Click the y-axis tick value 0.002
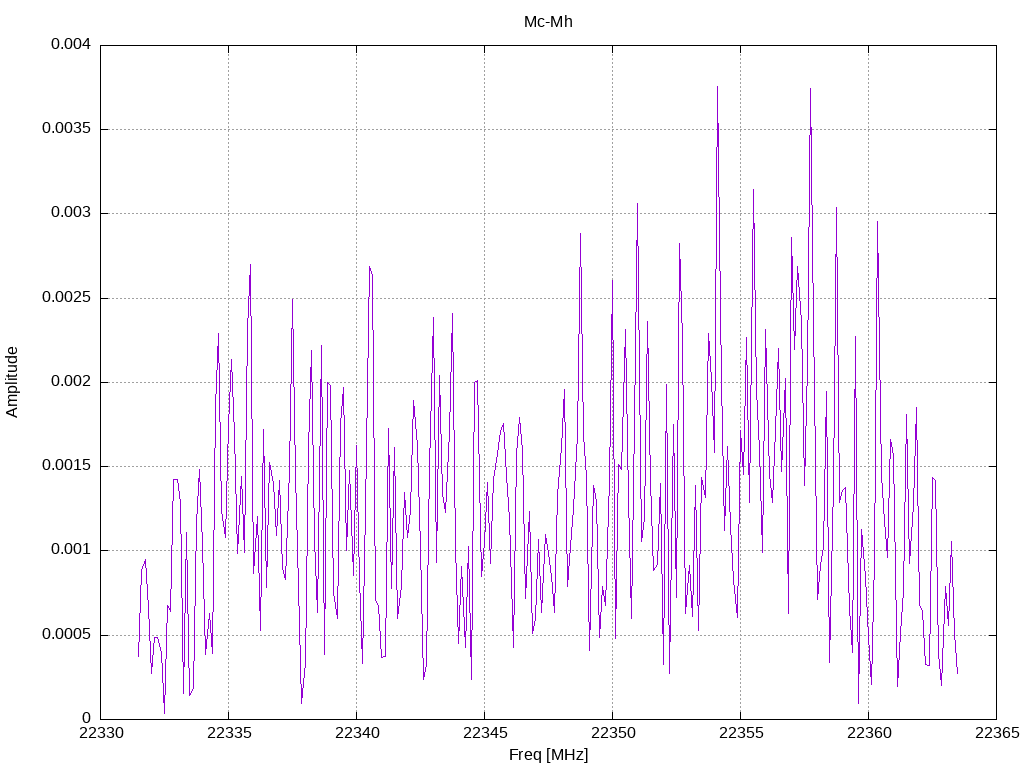Screen dimensions: 1024x768 71,381
